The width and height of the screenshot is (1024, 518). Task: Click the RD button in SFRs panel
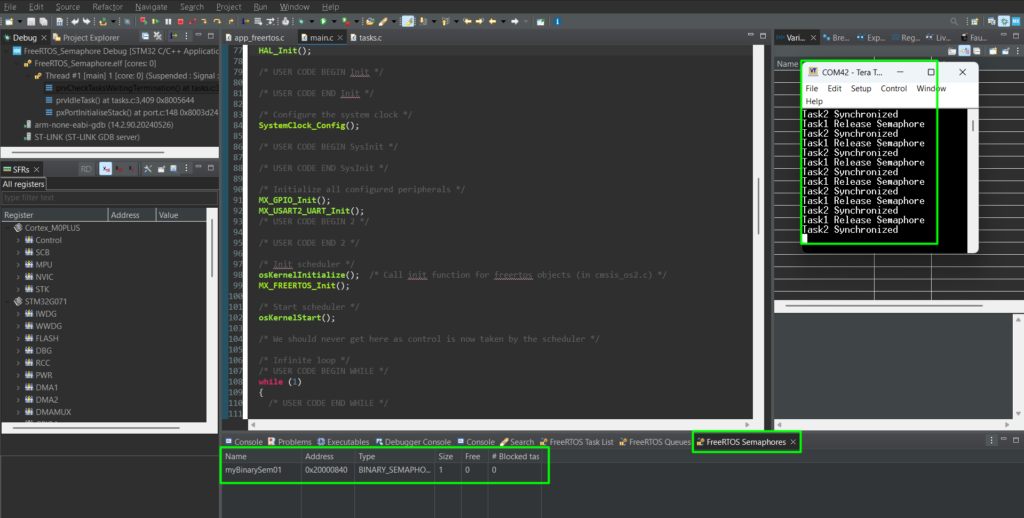point(86,170)
